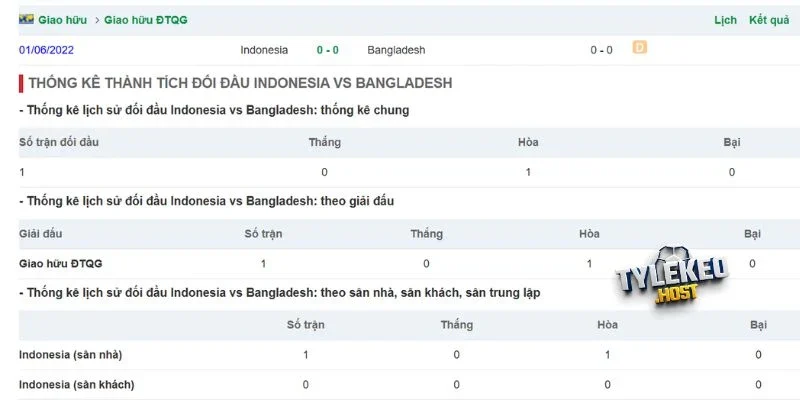
Task: Switch to the Kết quả tab
Action: 769,20
